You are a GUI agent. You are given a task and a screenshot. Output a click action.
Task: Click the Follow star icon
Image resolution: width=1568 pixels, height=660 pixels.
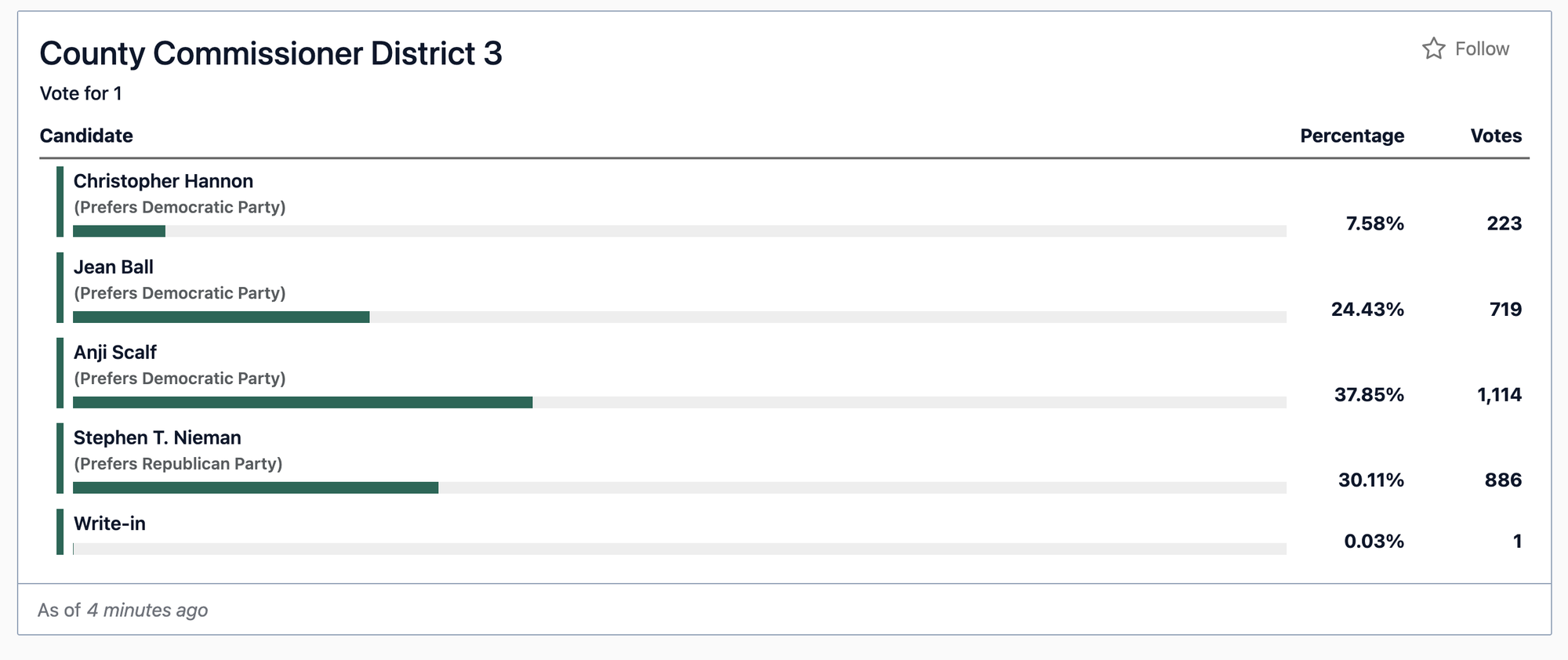point(1433,49)
